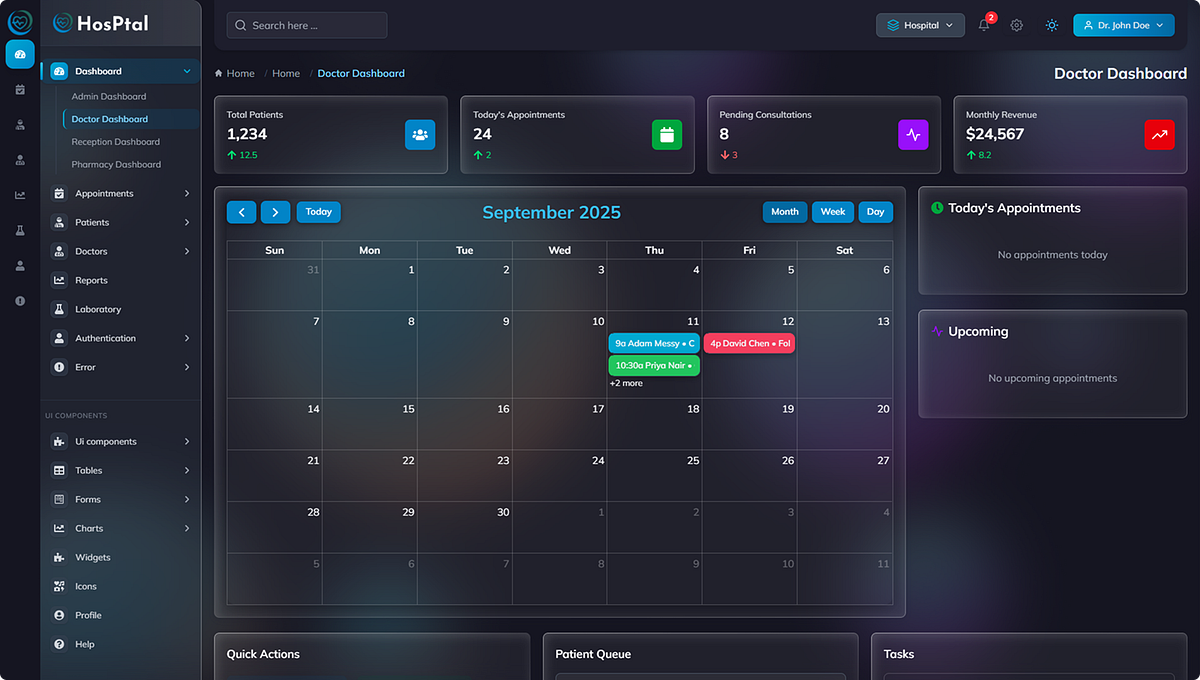The image size is (1200, 680).
Task: Click the search field in the header
Action: [306, 25]
